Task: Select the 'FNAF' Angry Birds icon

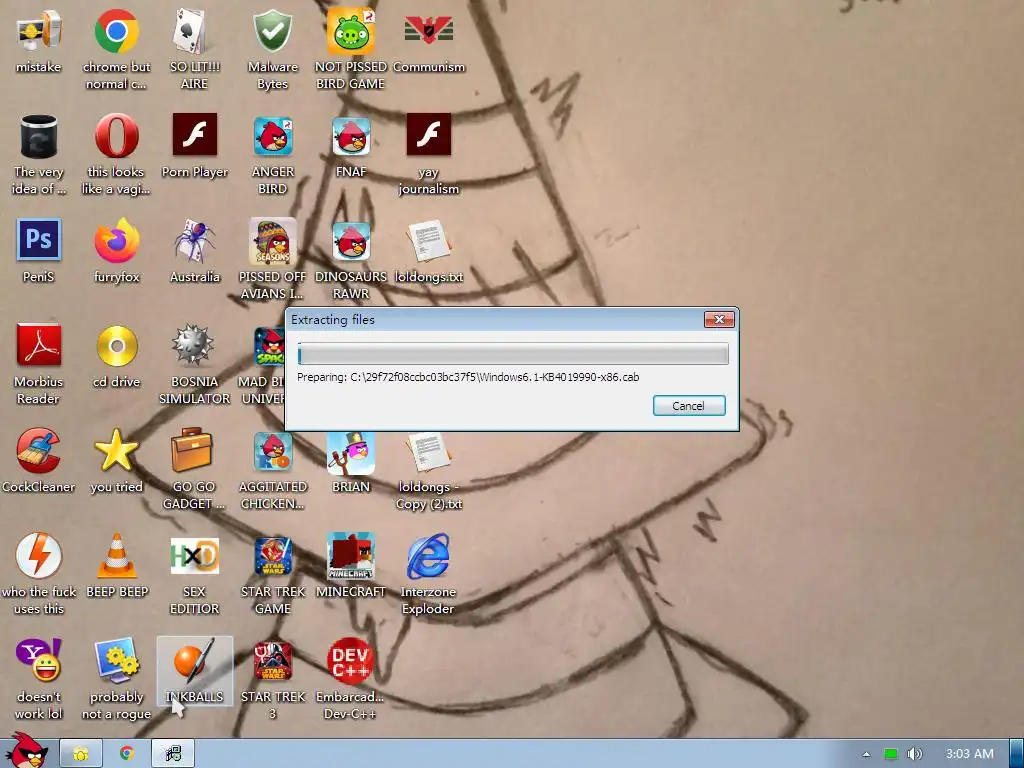Action: (x=351, y=136)
